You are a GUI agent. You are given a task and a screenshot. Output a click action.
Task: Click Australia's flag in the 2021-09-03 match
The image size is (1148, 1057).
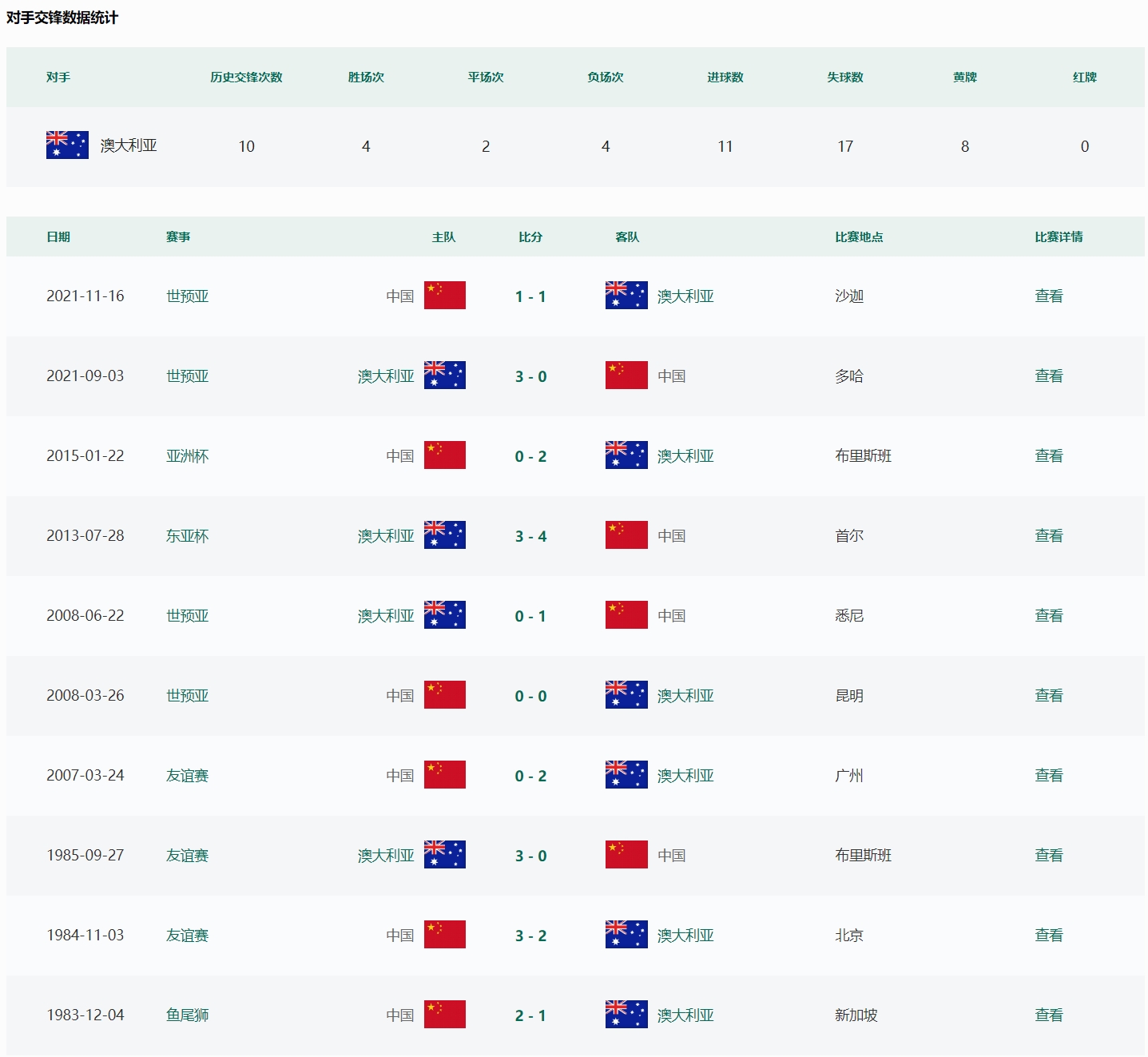tap(444, 376)
